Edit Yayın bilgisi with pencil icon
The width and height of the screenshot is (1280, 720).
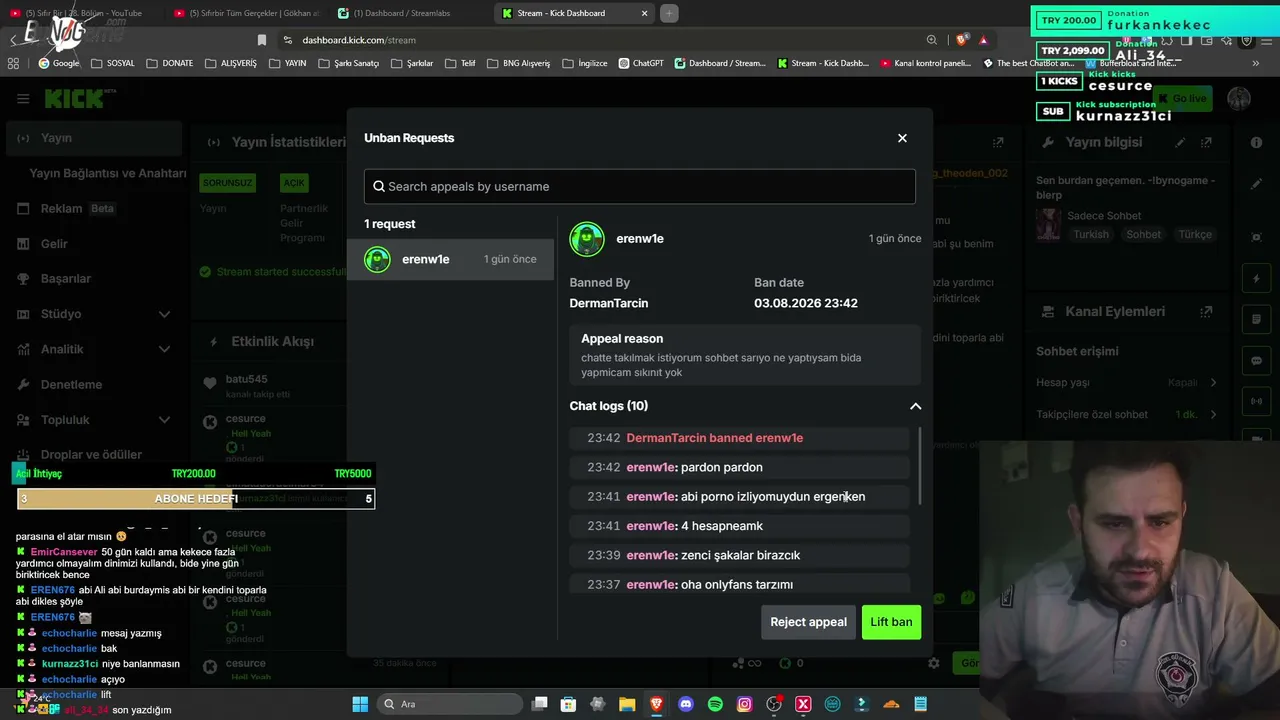click(1181, 142)
